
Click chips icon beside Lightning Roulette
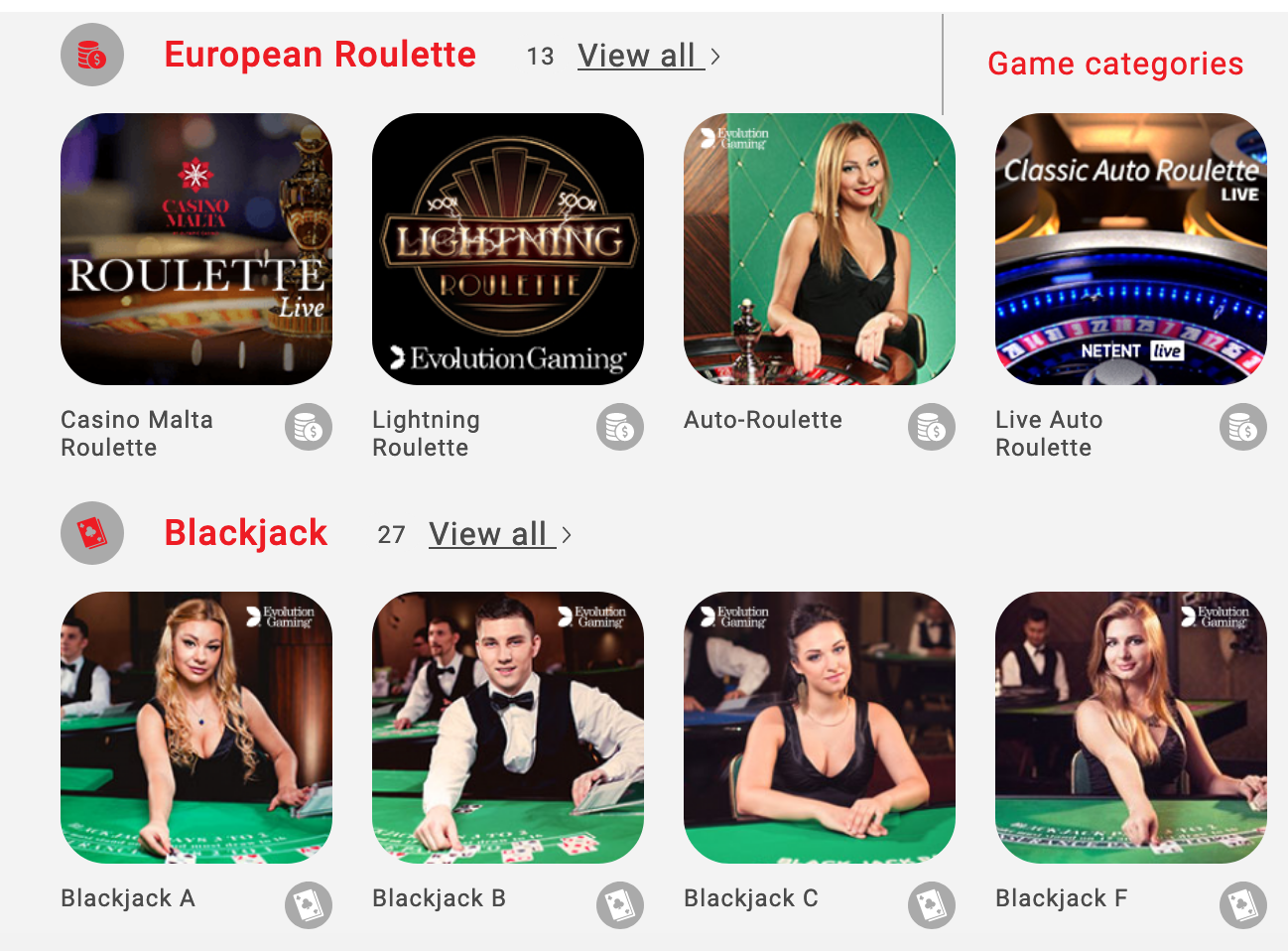point(620,427)
